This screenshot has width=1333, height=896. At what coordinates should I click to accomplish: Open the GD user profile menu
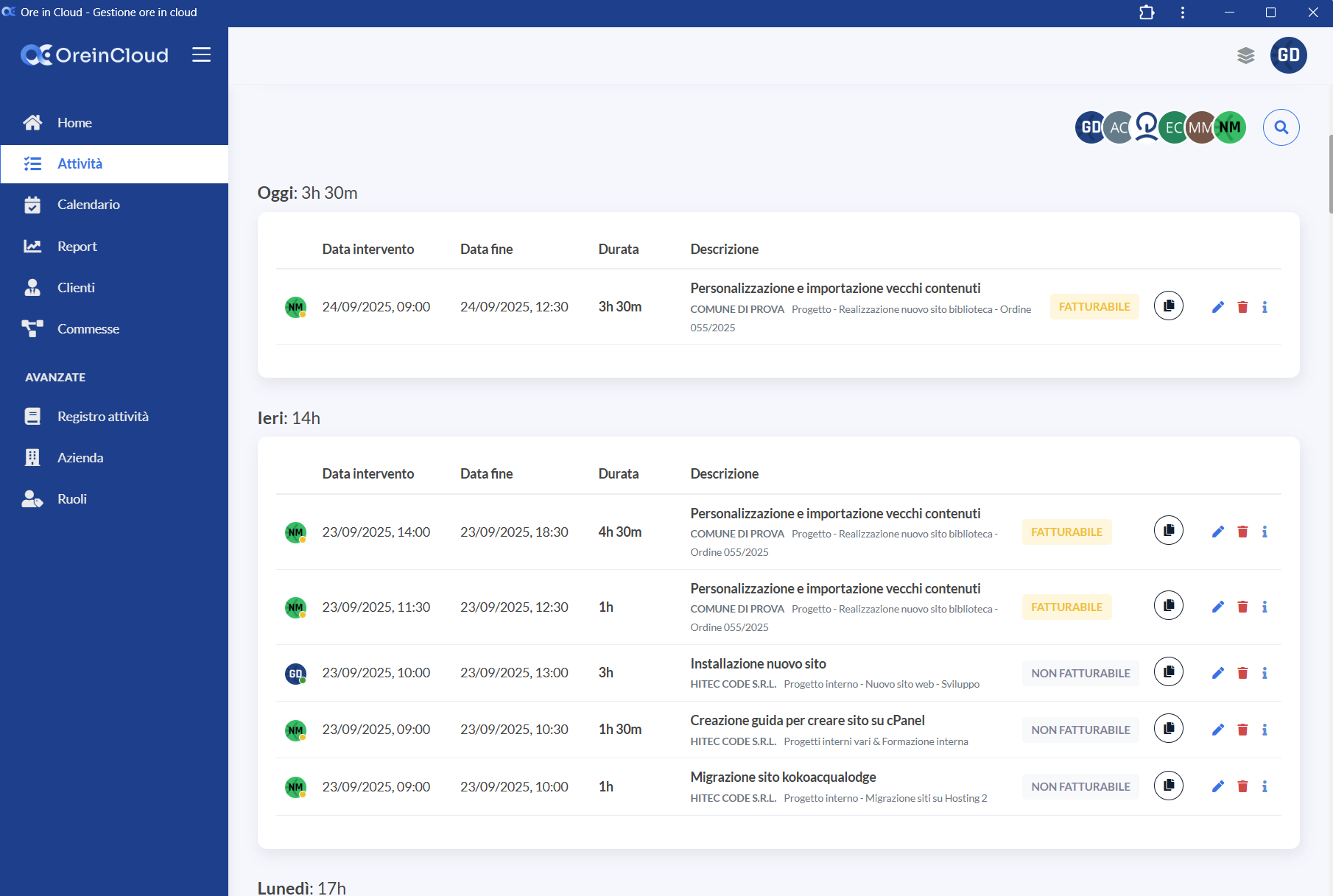1288,55
